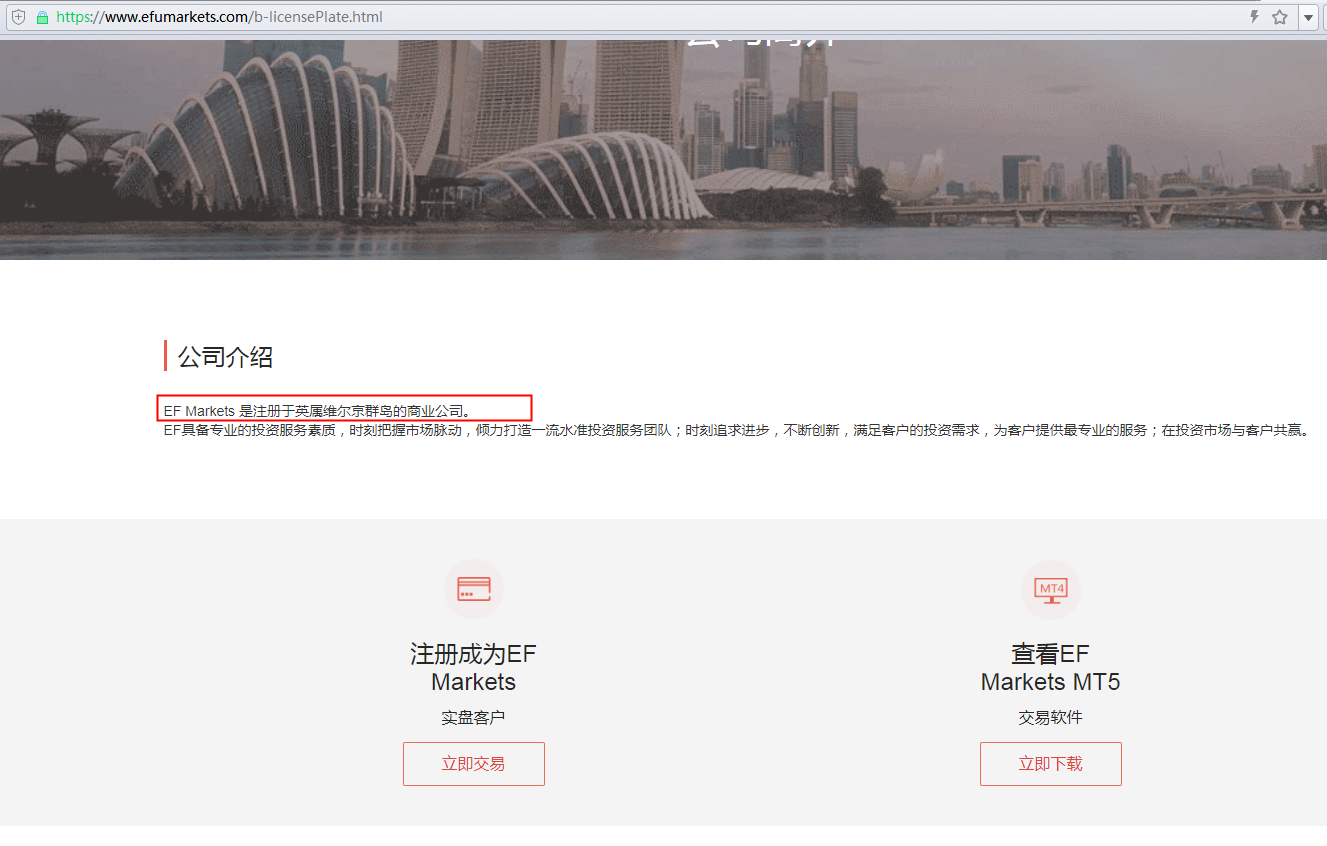Click the paragraph starting EF具备专业的投资服务素质
Viewport: 1327px width, 846px height.
pyautogui.click(x=736, y=431)
